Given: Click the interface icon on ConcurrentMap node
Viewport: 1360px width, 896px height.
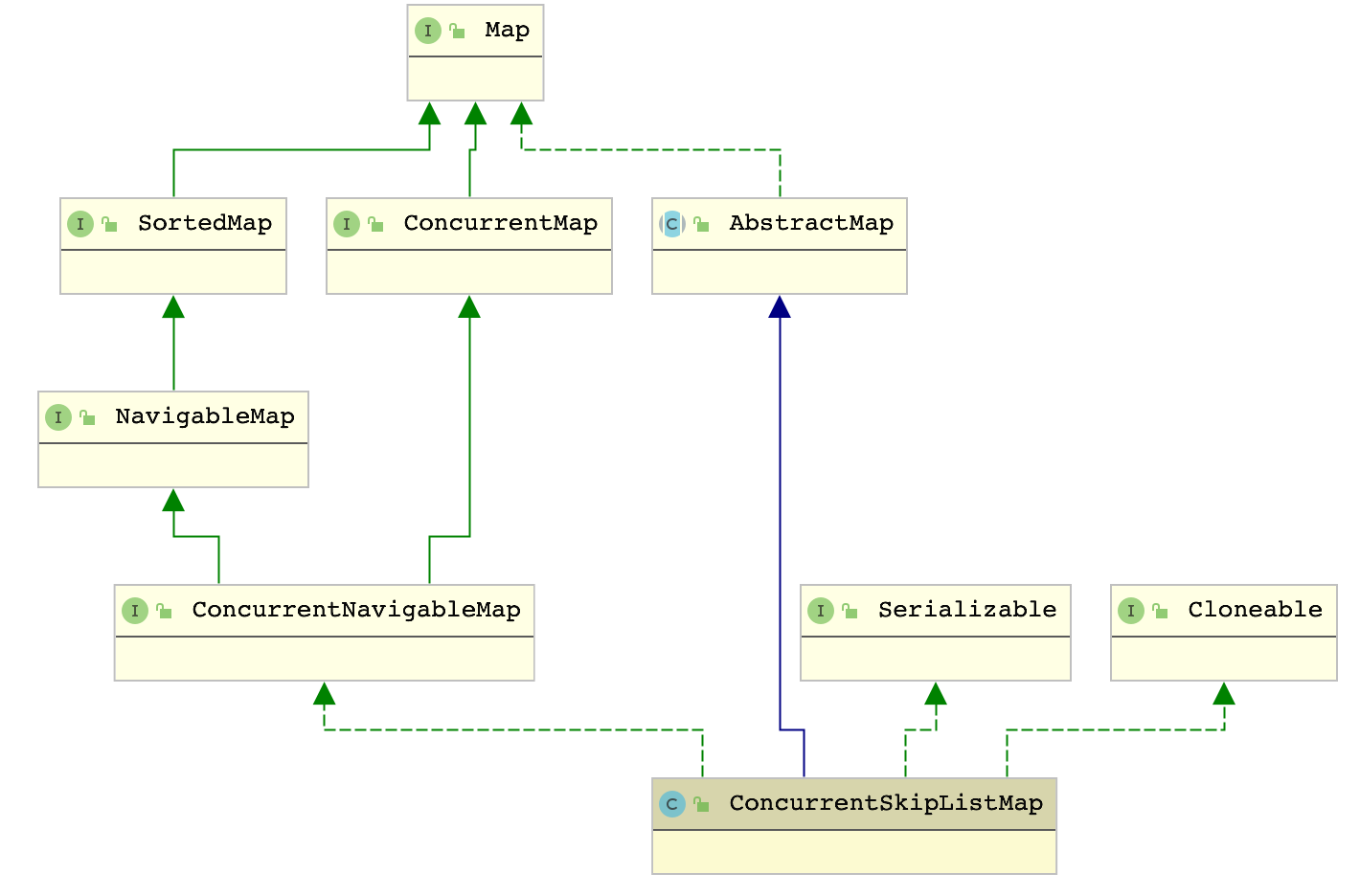Looking at the screenshot, I should (x=347, y=224).
